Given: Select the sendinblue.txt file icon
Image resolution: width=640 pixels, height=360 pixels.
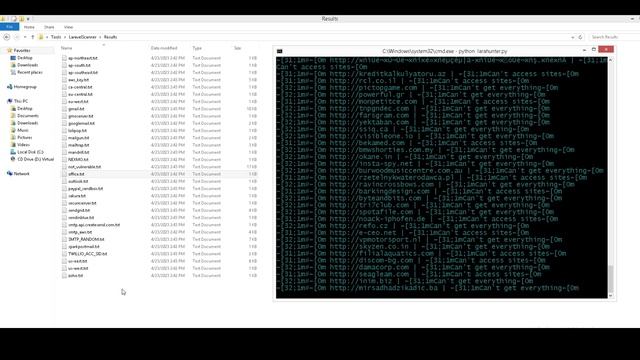Looking at the screenshot, I should pos(64,218).
